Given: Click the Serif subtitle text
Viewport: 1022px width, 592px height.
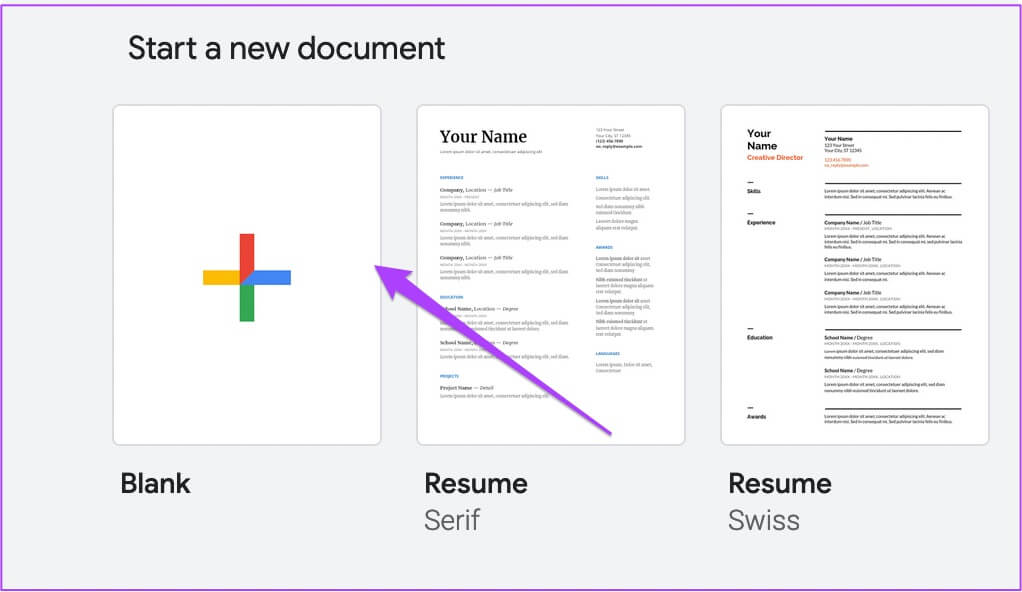Looking at the screenshot, I should pos(452,520).
